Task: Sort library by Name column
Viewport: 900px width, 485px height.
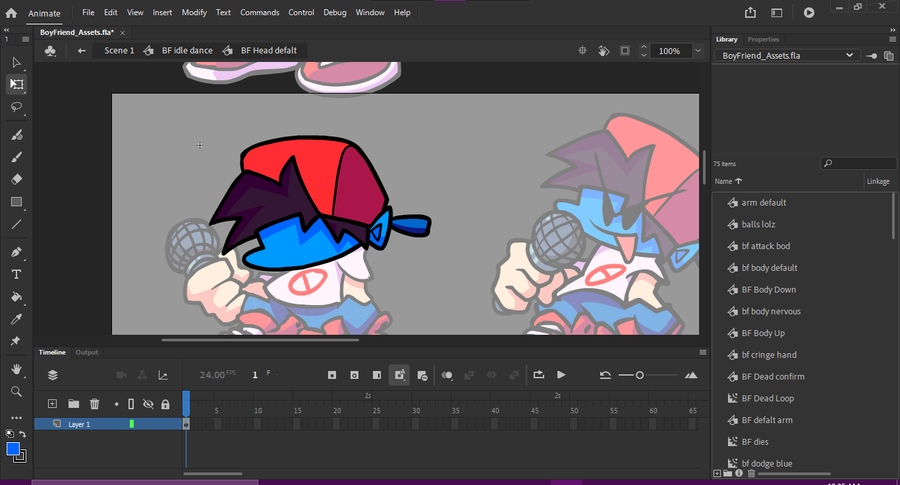Action: [728, 181]
